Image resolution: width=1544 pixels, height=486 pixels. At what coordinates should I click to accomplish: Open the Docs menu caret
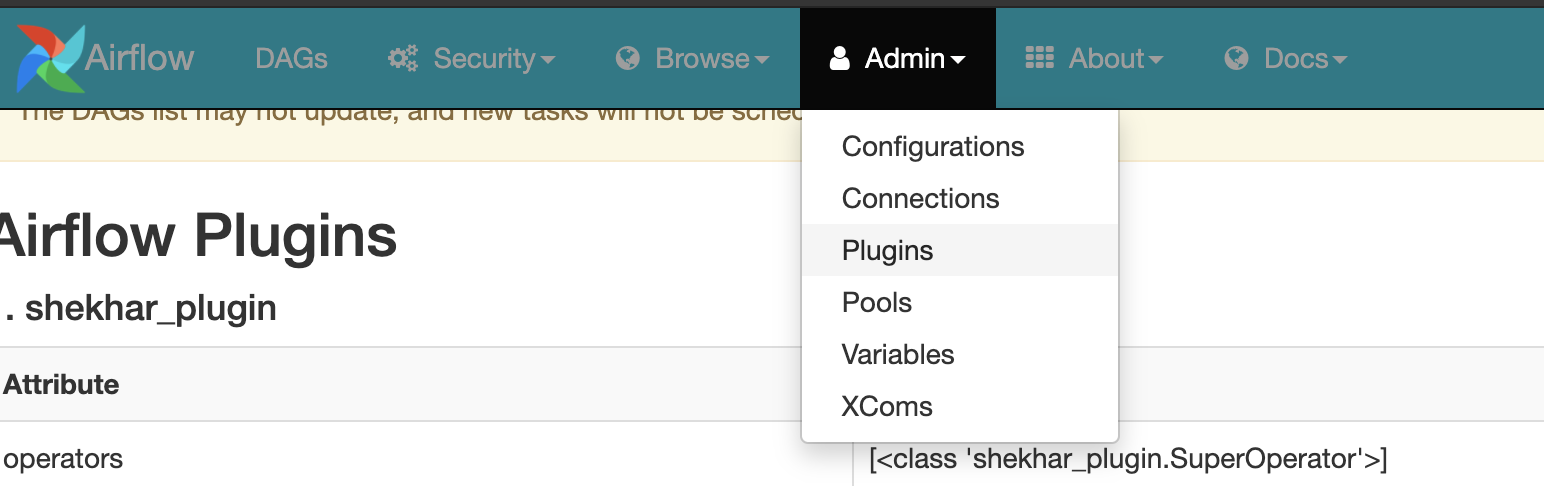pyautogui.click(x=1340, y=61)
